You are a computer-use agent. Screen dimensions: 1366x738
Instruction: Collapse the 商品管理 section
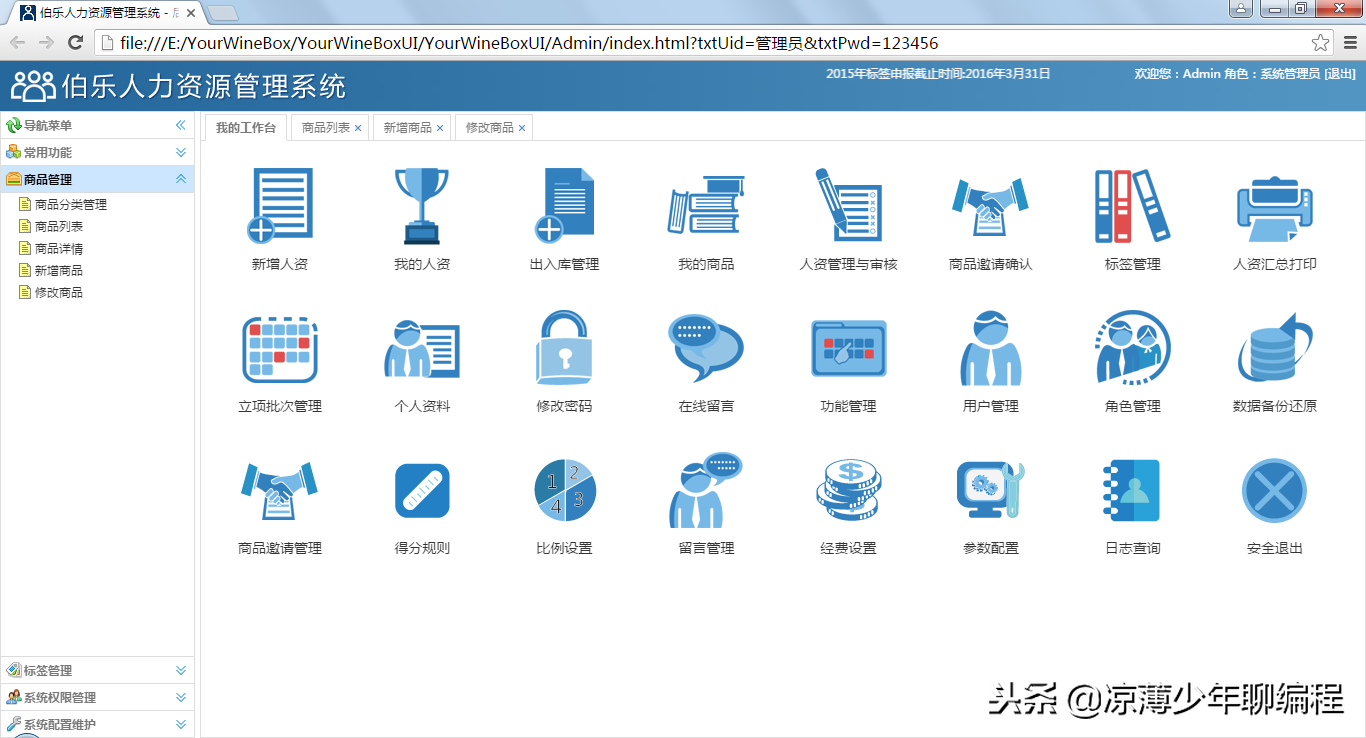click(181, 179)
